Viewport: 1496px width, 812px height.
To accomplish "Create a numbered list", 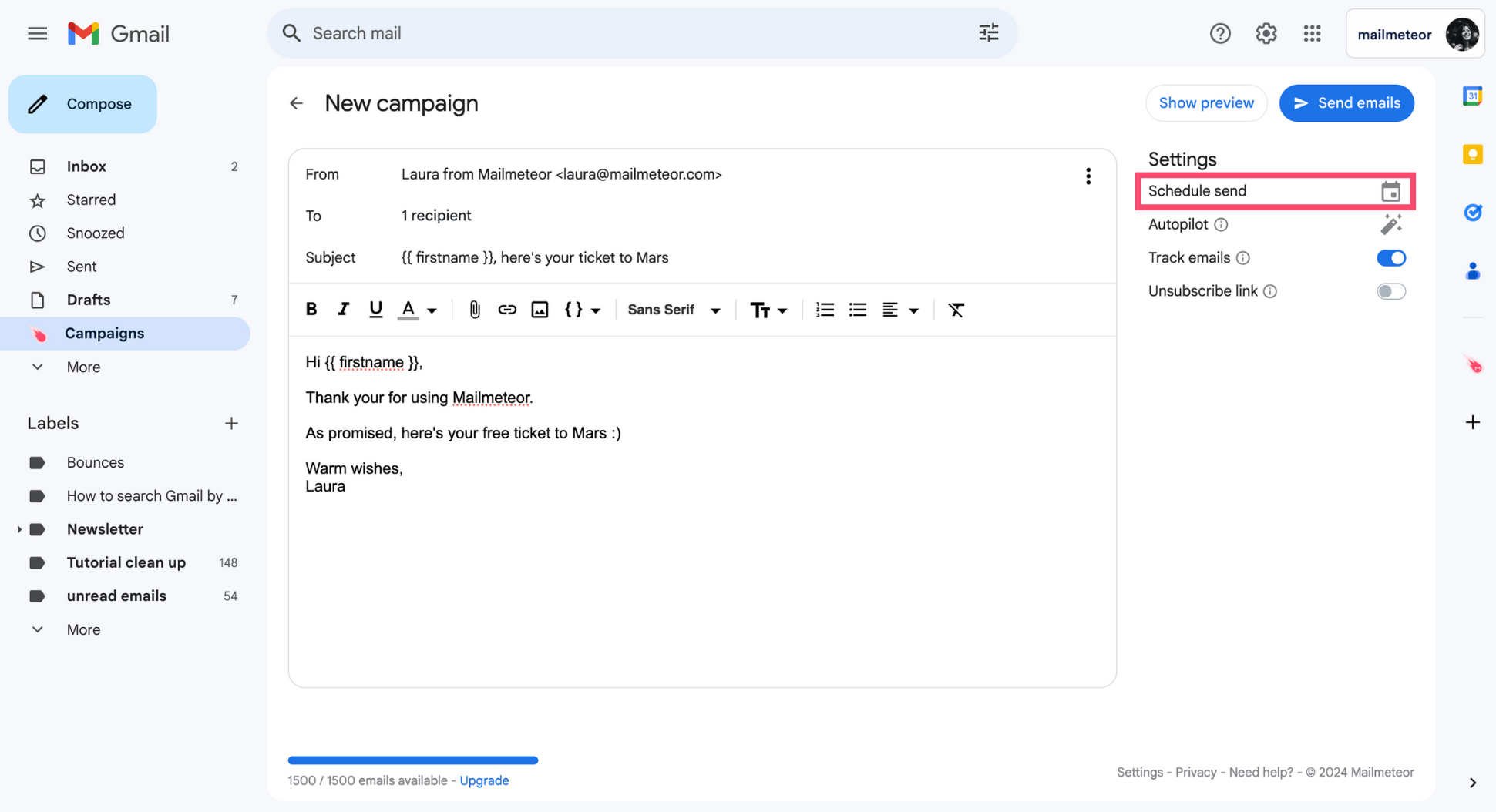I will [x=825, y=310].
